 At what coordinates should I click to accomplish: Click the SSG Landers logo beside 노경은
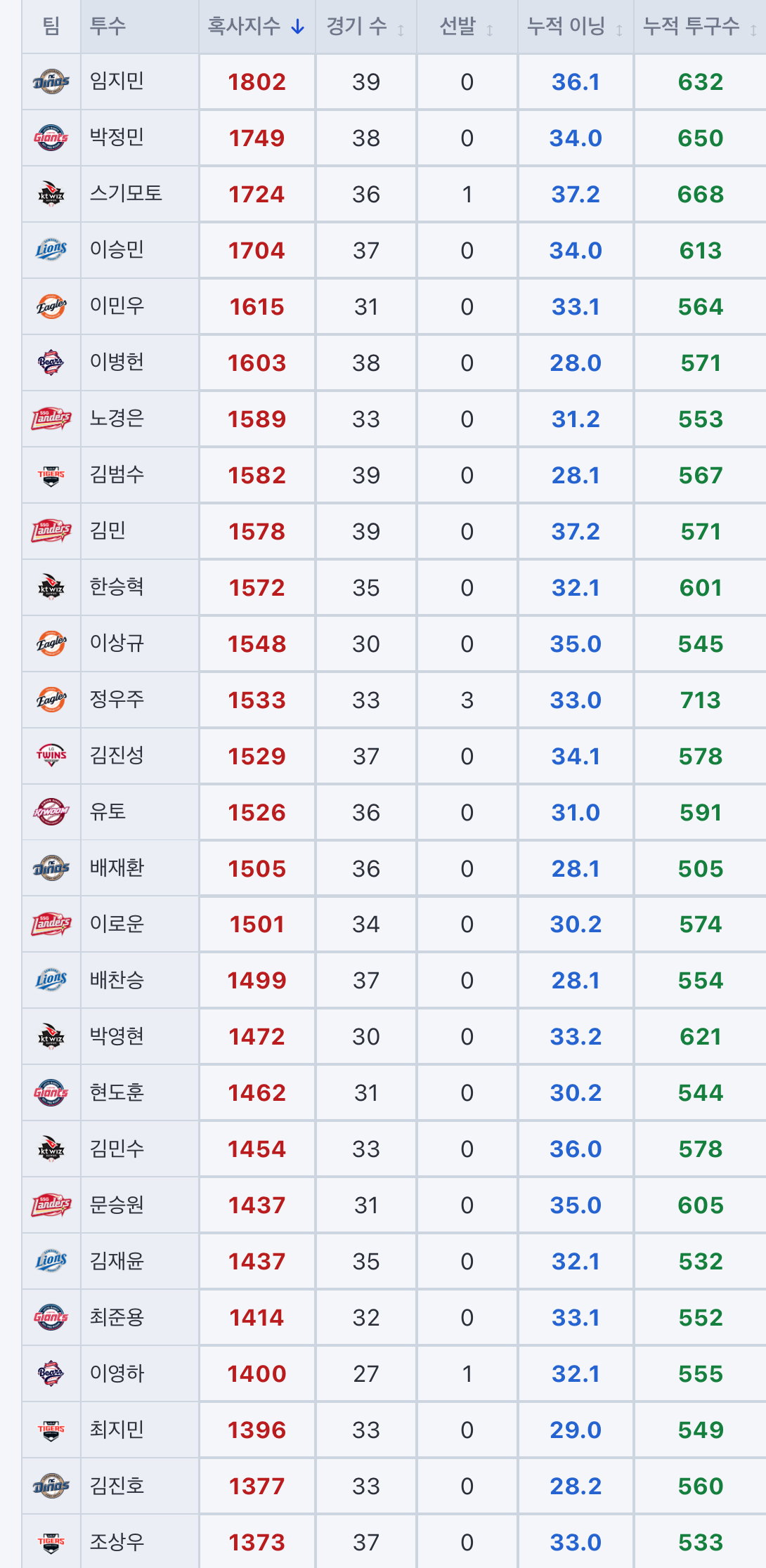51,419
